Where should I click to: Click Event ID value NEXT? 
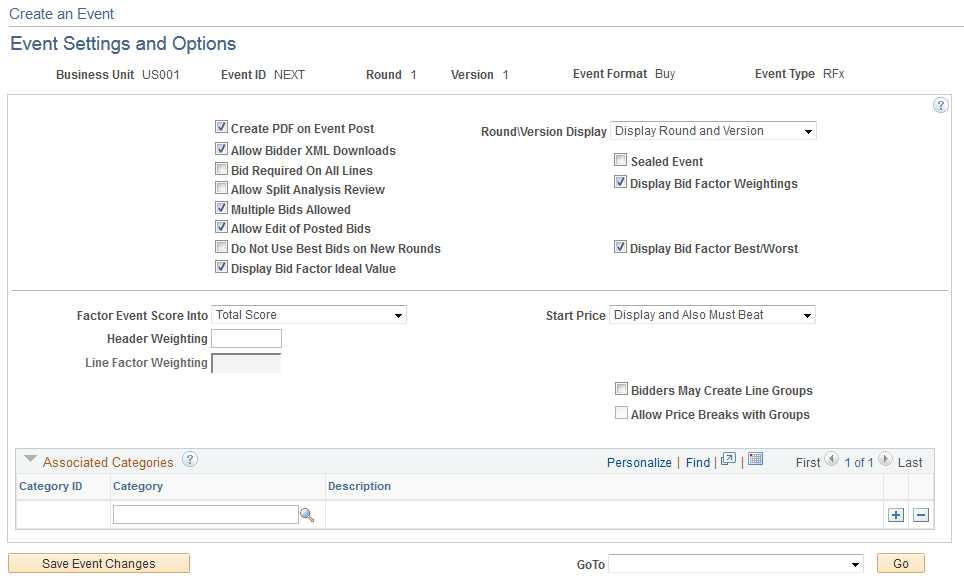pos(289,74)
